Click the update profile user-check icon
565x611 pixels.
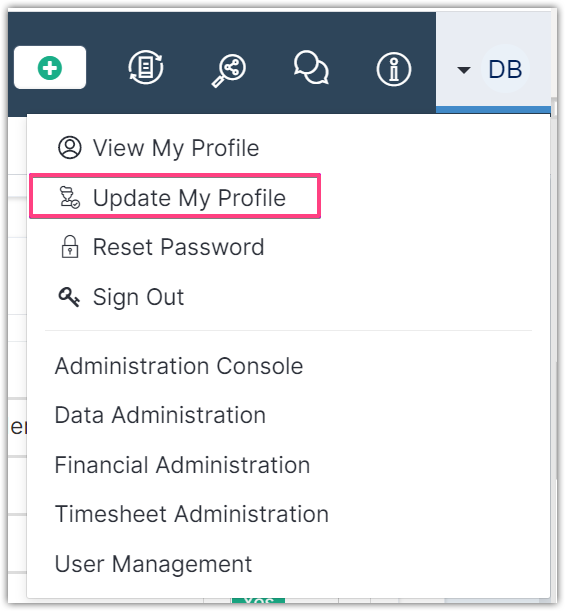69,197
